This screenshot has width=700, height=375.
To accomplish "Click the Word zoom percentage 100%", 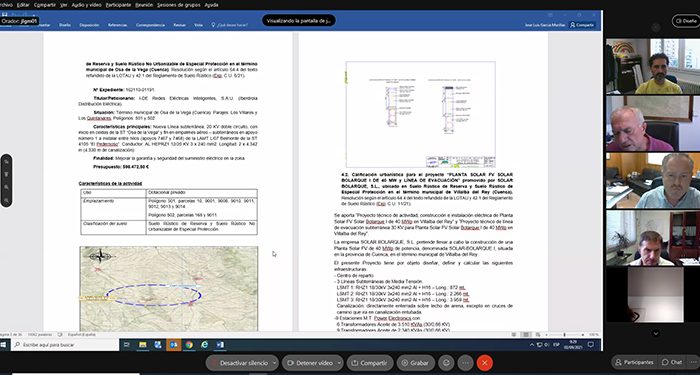I will pyautogui.click(x=594, y=334).
